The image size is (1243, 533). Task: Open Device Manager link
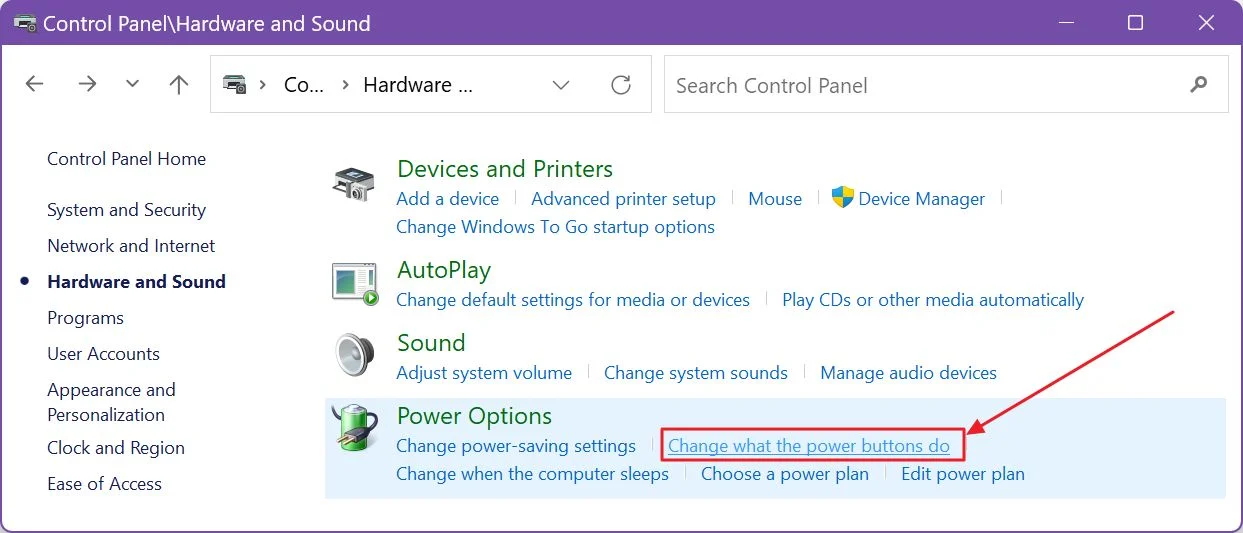[921, 199]
